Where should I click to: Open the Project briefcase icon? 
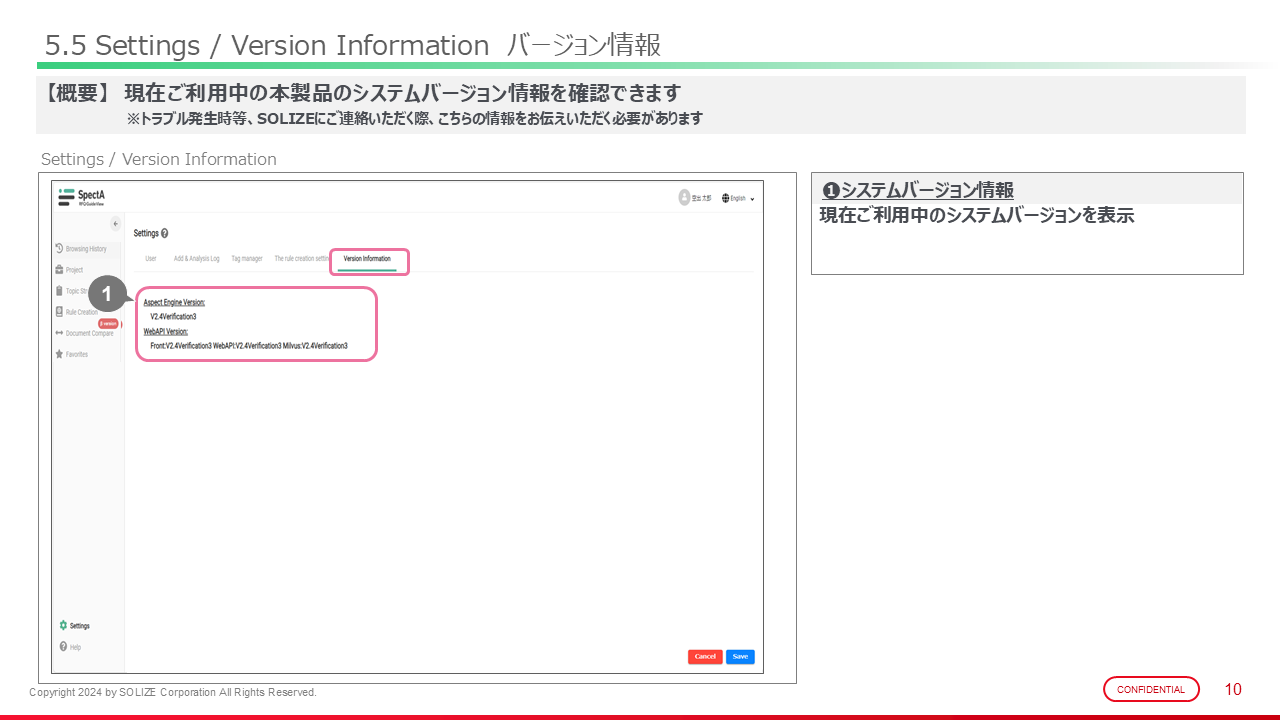pos(60,270)
